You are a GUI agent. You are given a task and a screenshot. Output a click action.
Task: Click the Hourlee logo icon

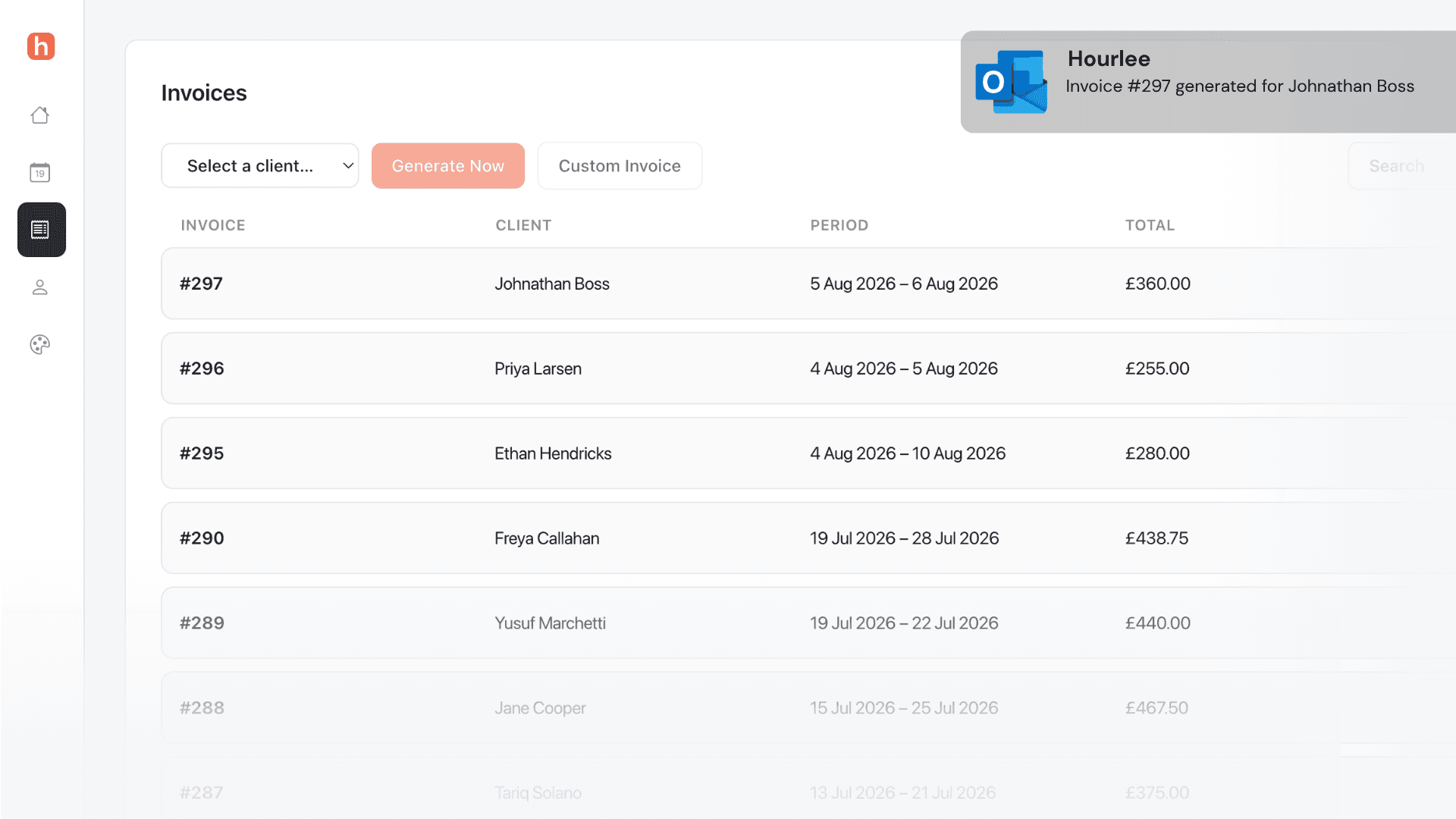[41, 46]
